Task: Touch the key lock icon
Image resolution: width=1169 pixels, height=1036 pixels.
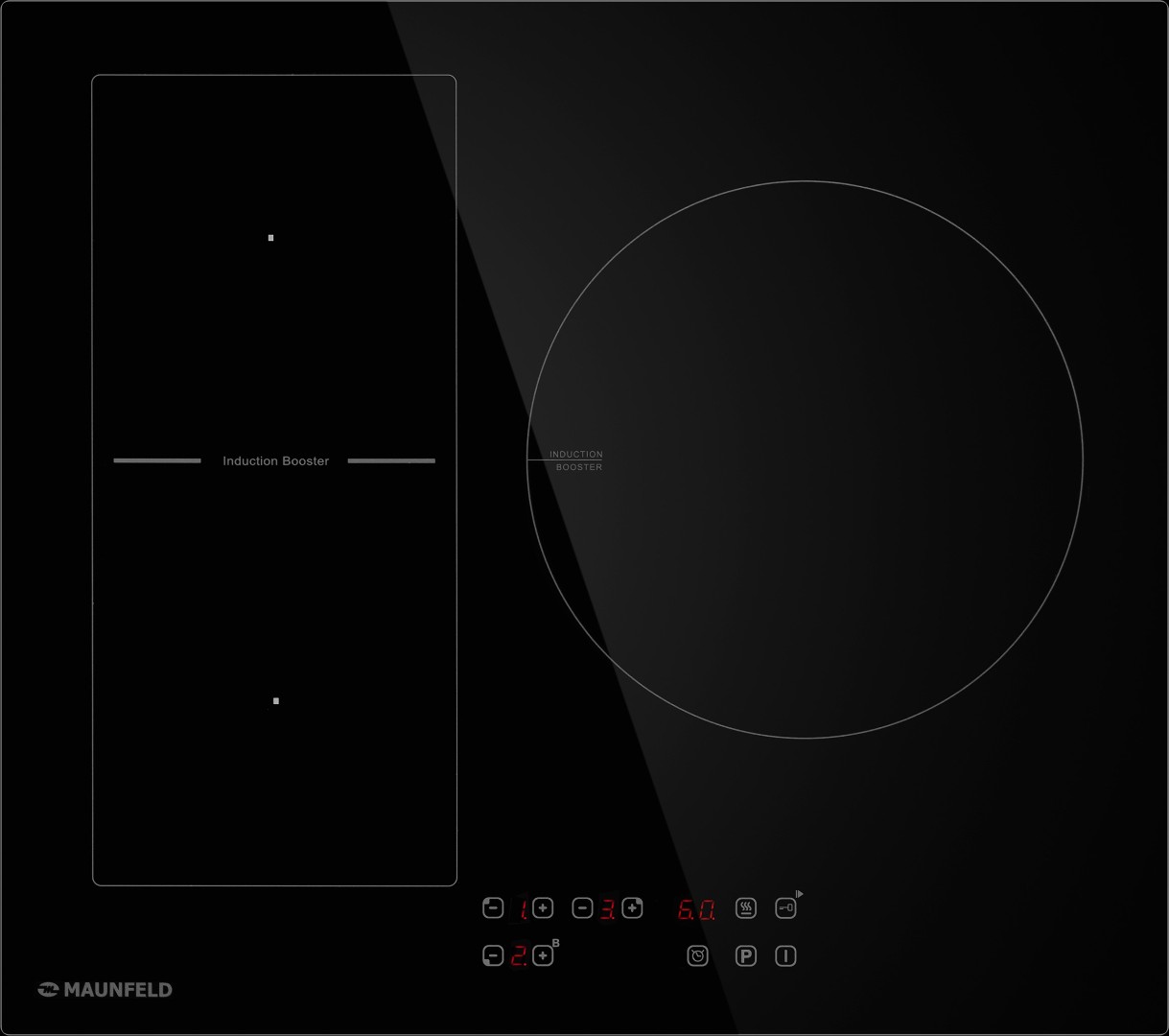Action: pos(785,907)
